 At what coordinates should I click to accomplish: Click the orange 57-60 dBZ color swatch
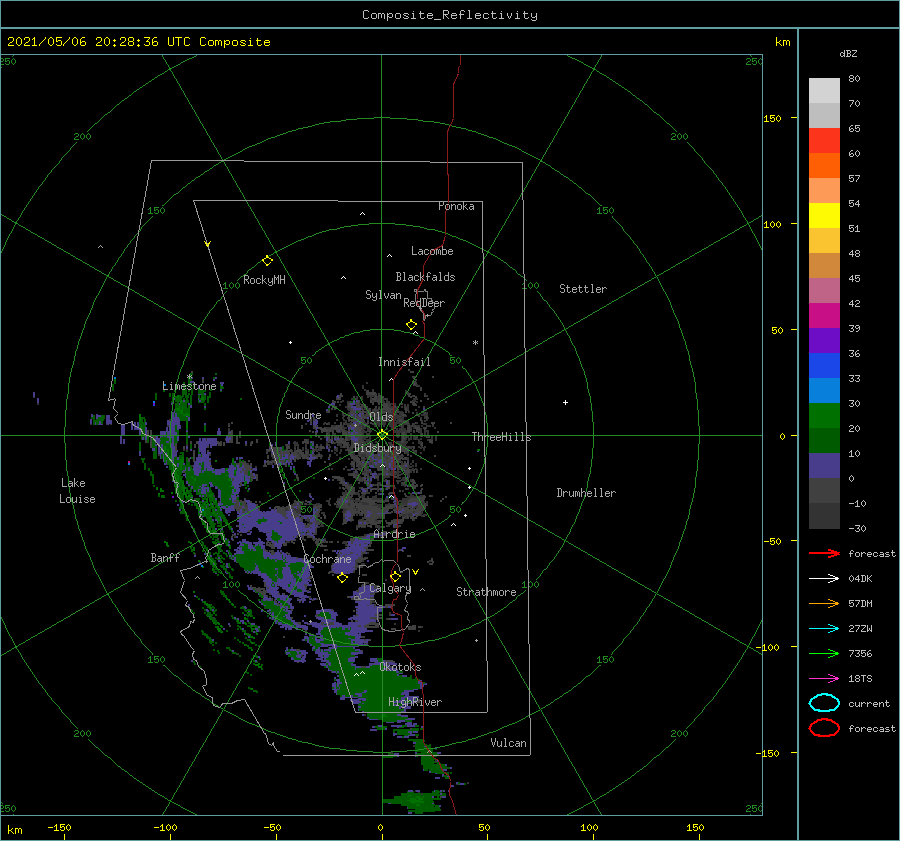[824, 166]
